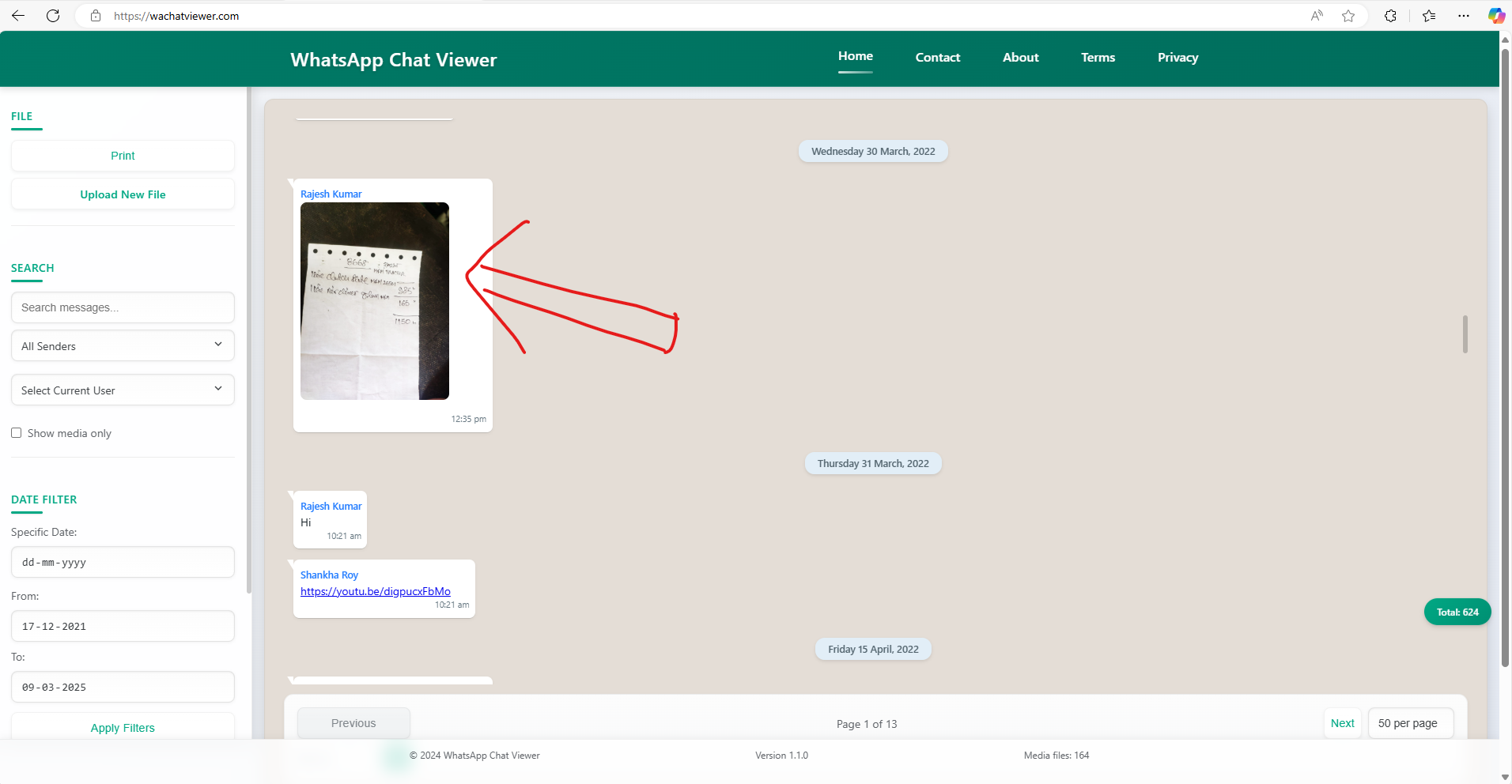The image size is (1512, 784).
Task: Refresh the page
Action: [x=53, y=15]
